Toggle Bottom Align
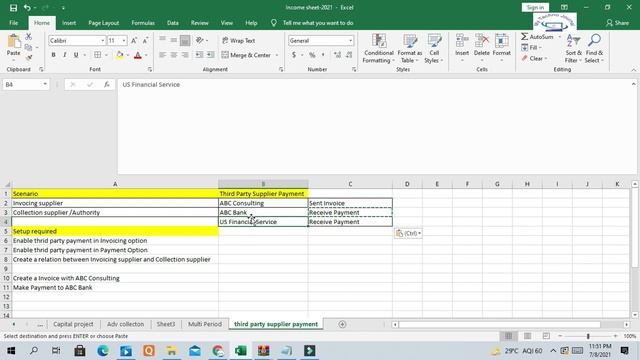The width and height of the screenshot is (640, 360). [185, 40]
